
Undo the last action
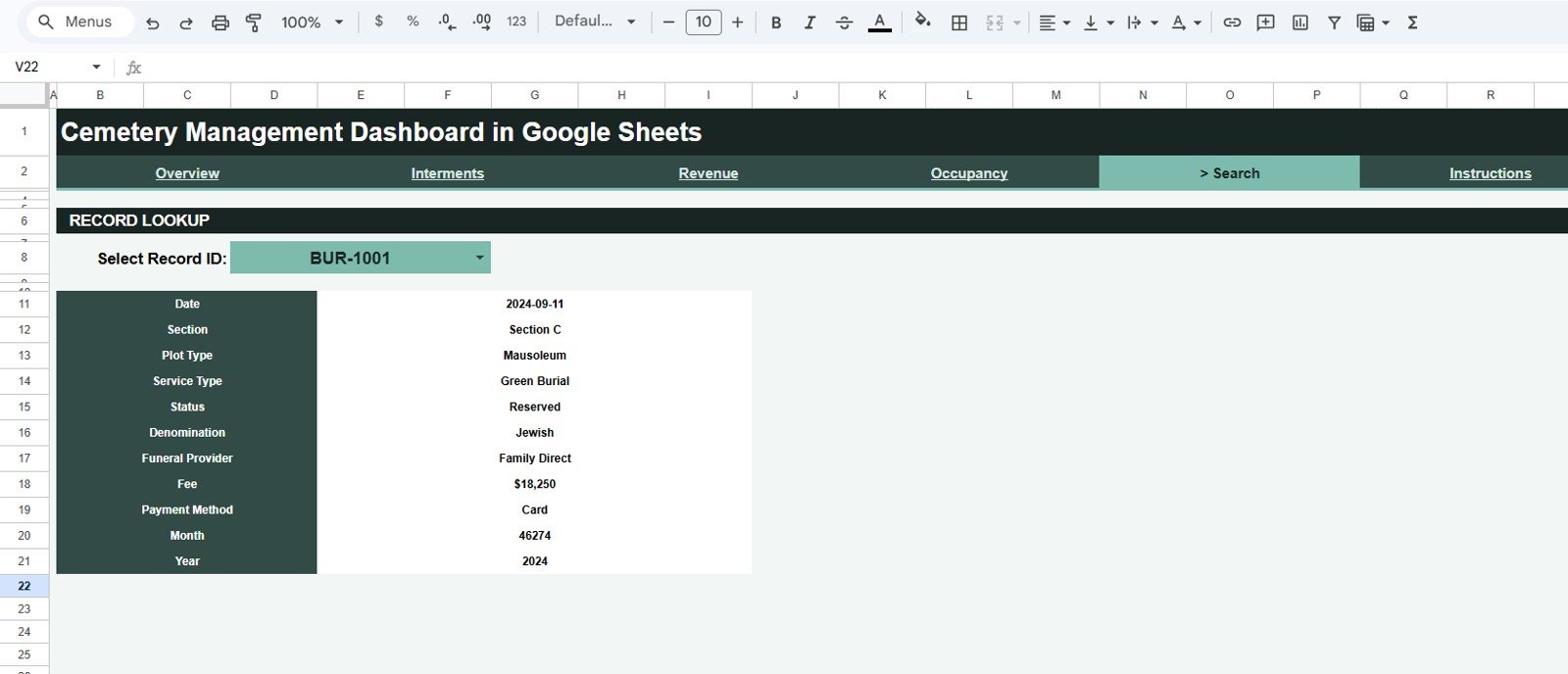pos(152,23)
